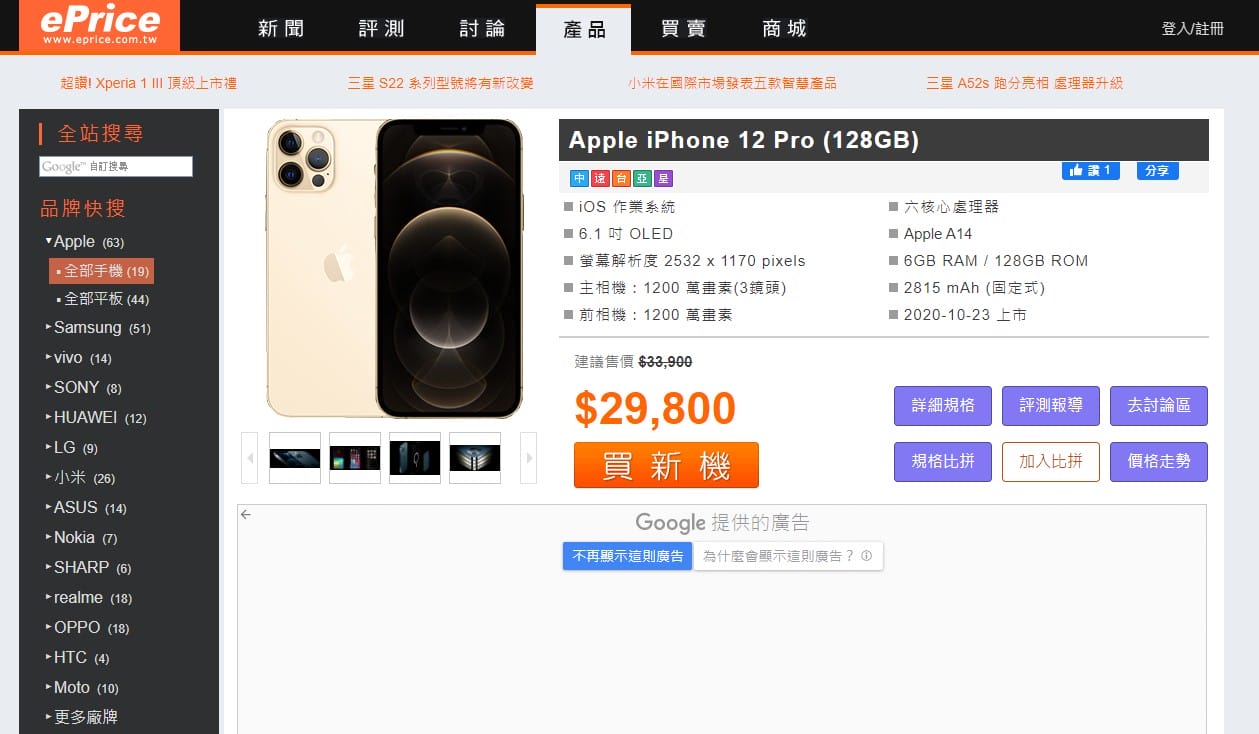Click the red 遠 carrier badge
Viewport: 1259px width, 734px height.
[x=600, y=179]
